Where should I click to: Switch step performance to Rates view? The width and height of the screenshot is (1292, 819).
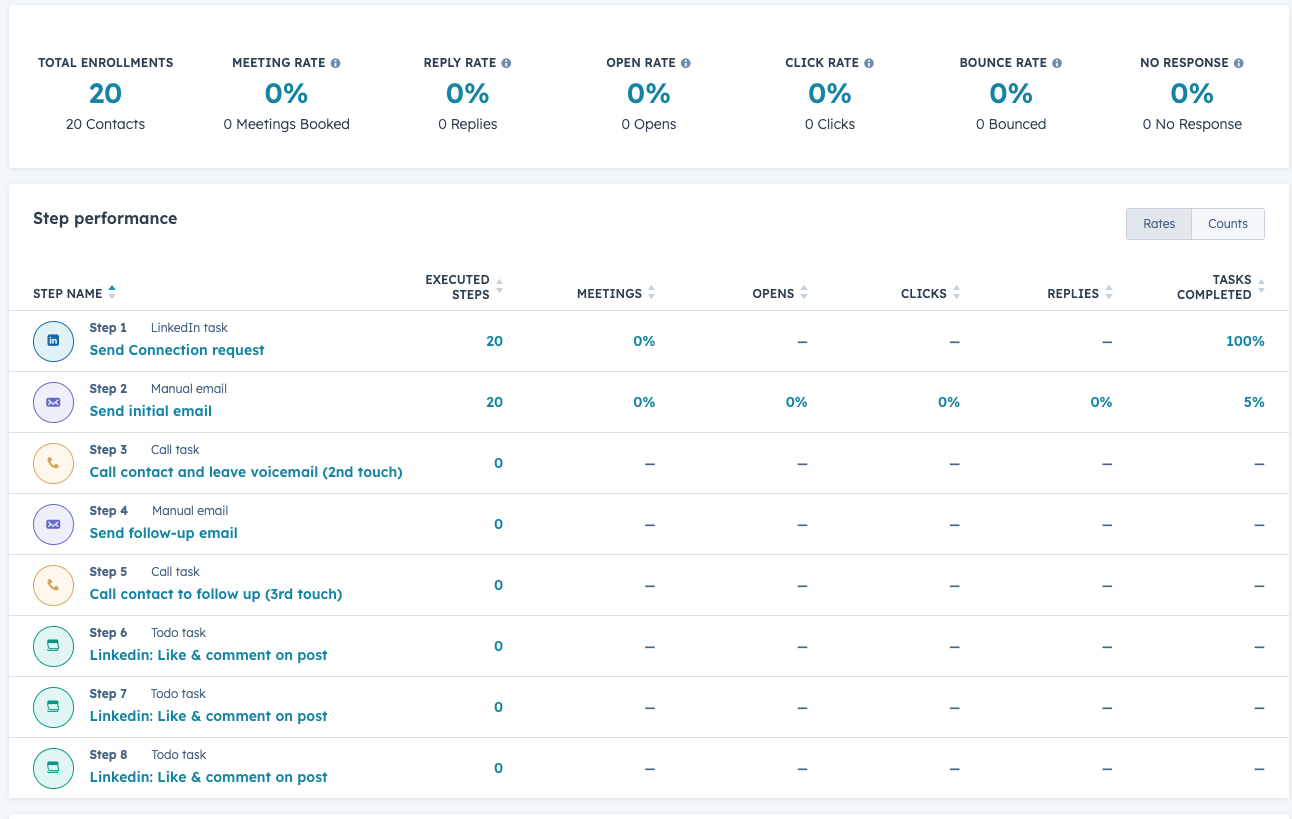pyautogui.click(x=1159, y=224)
